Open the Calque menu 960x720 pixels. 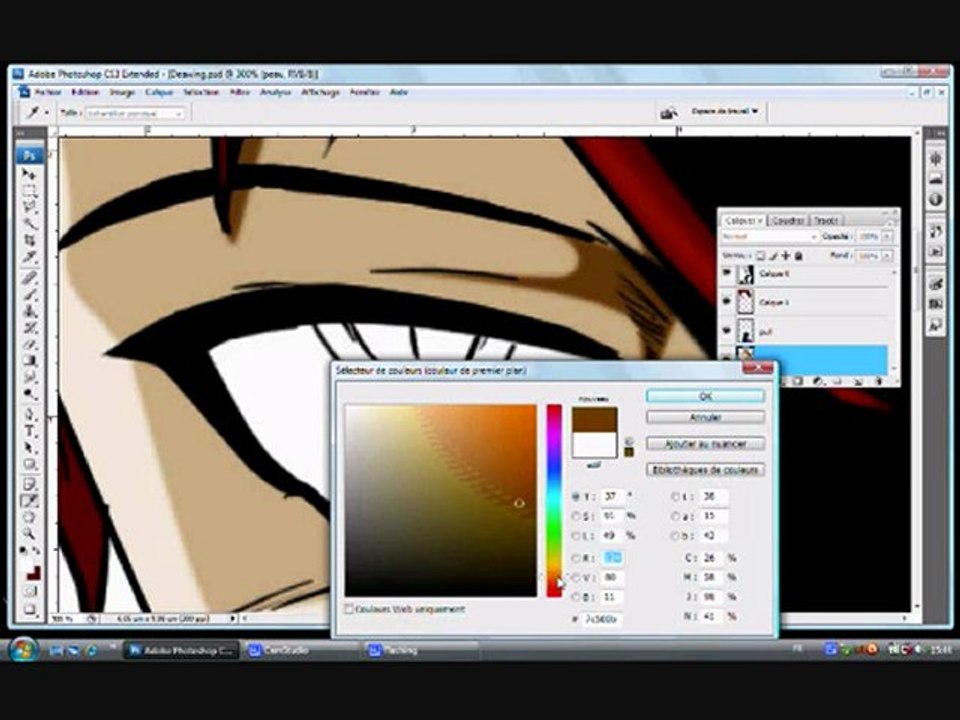[159, 92]
